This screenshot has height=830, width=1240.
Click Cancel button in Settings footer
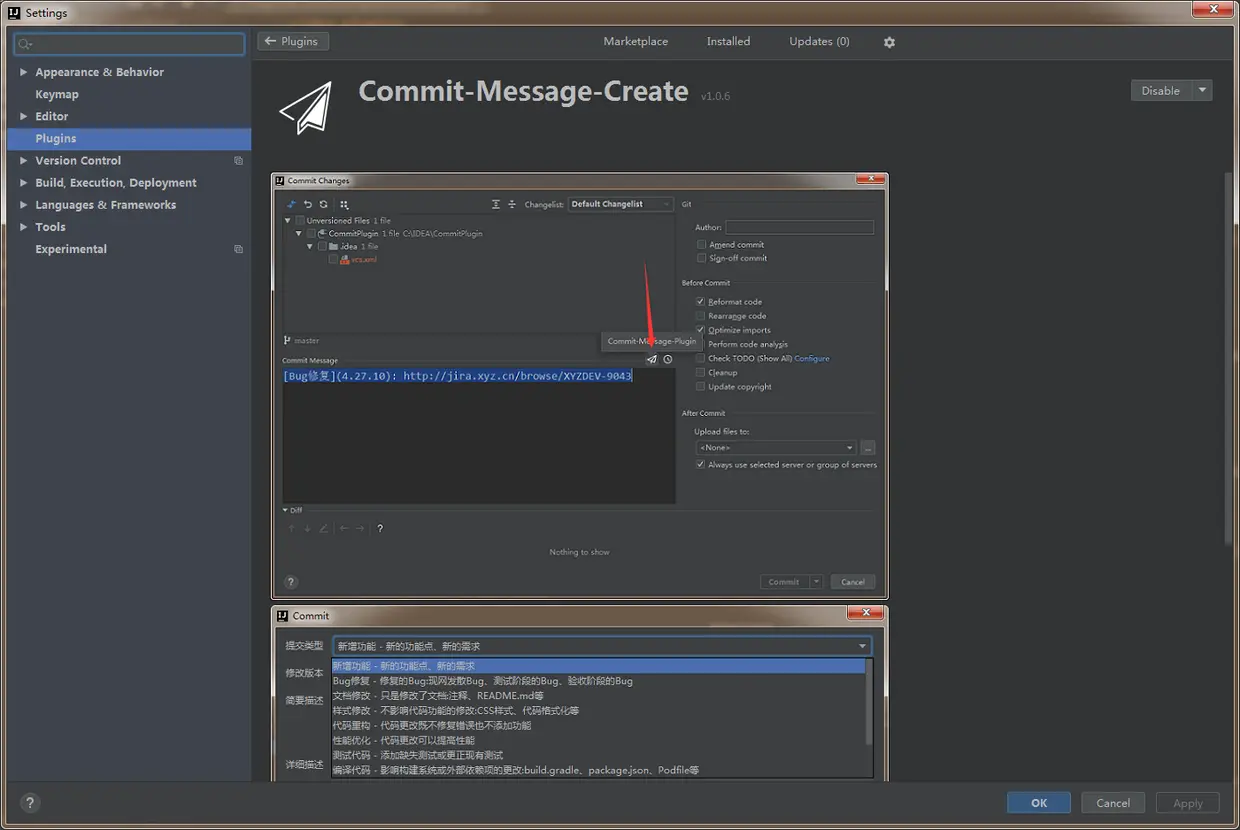tap(1113, 803)
